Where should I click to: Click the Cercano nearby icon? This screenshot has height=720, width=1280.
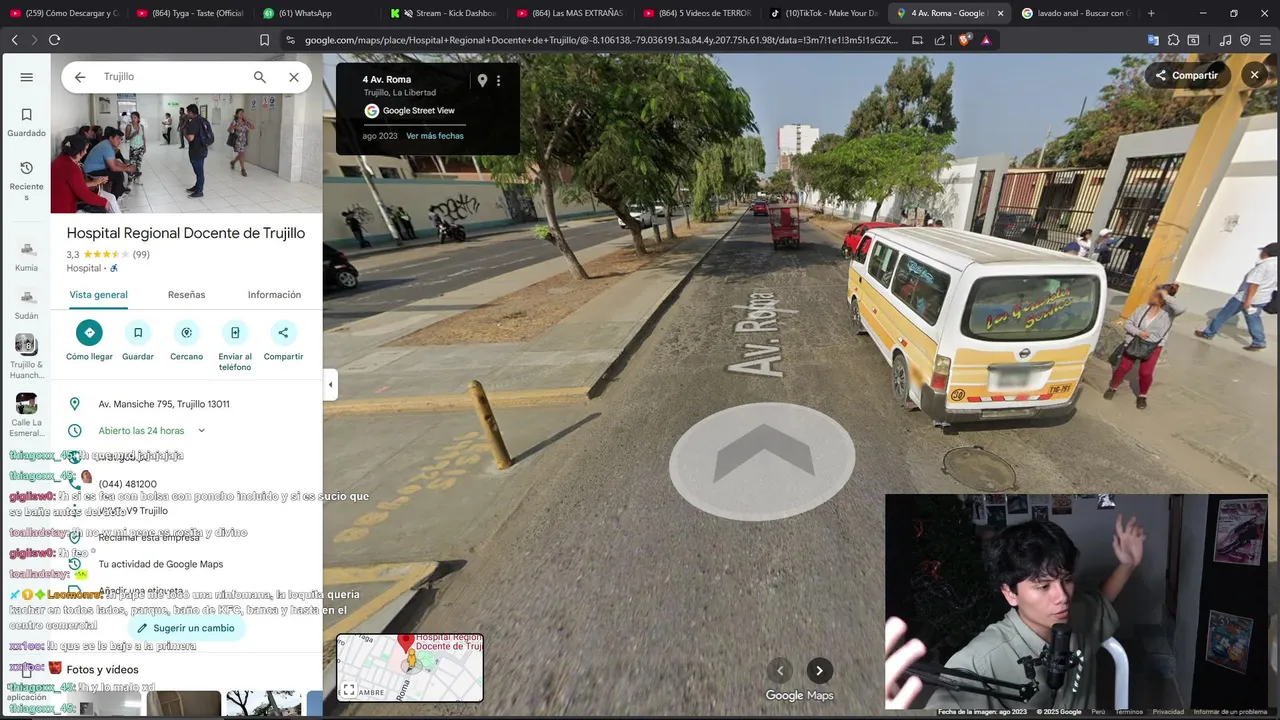pyautogui.click(x=186, y=333)
